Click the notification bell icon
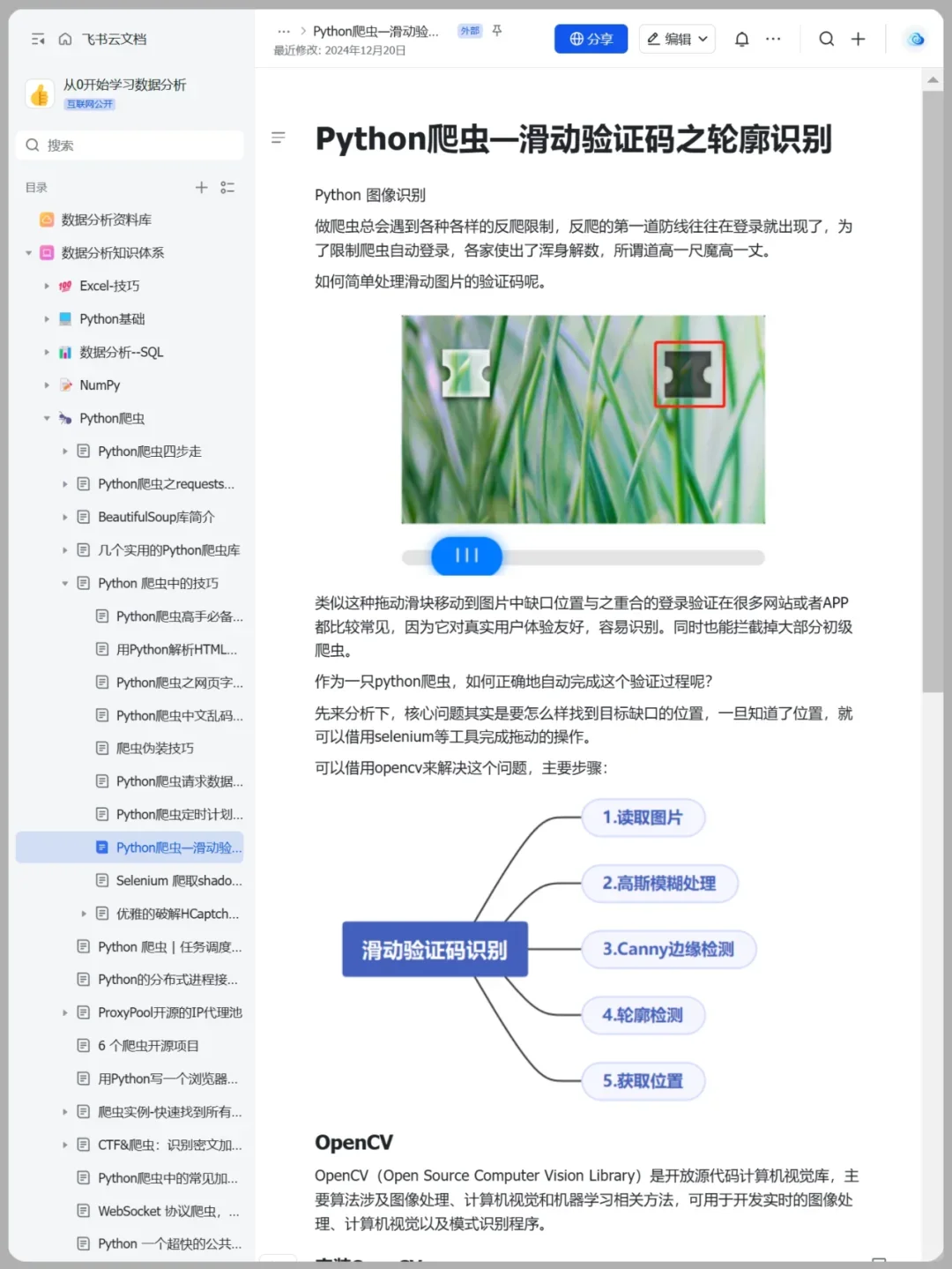Image resolution: width=952 pixels, height=1269 pixels. [x=741, y=39]
